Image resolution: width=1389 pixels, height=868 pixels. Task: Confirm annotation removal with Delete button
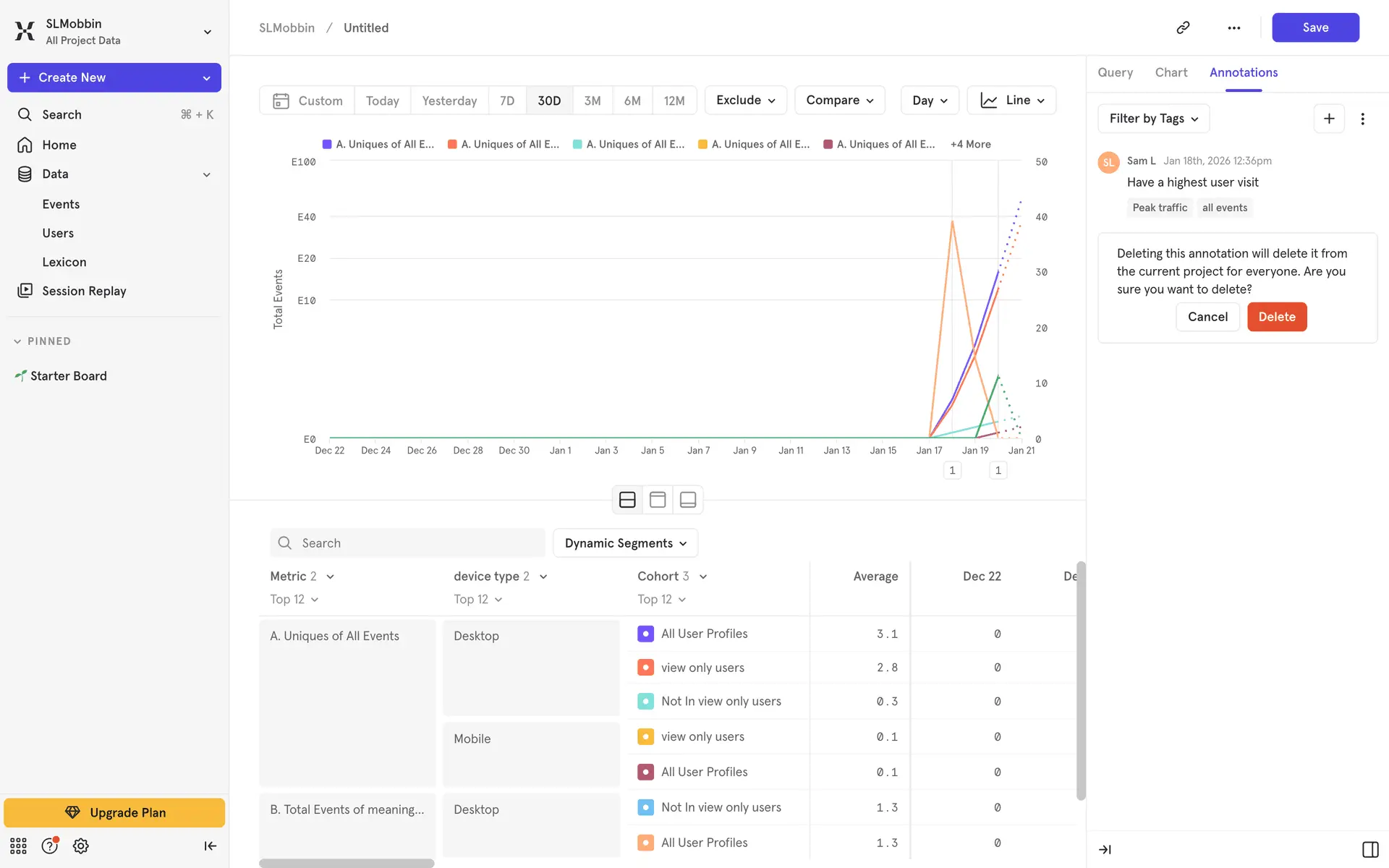pos(1276,317)
